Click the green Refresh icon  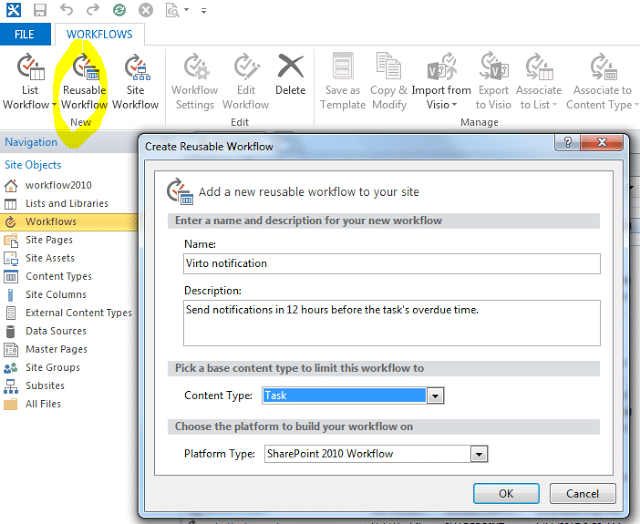click(x=119, y=10)
